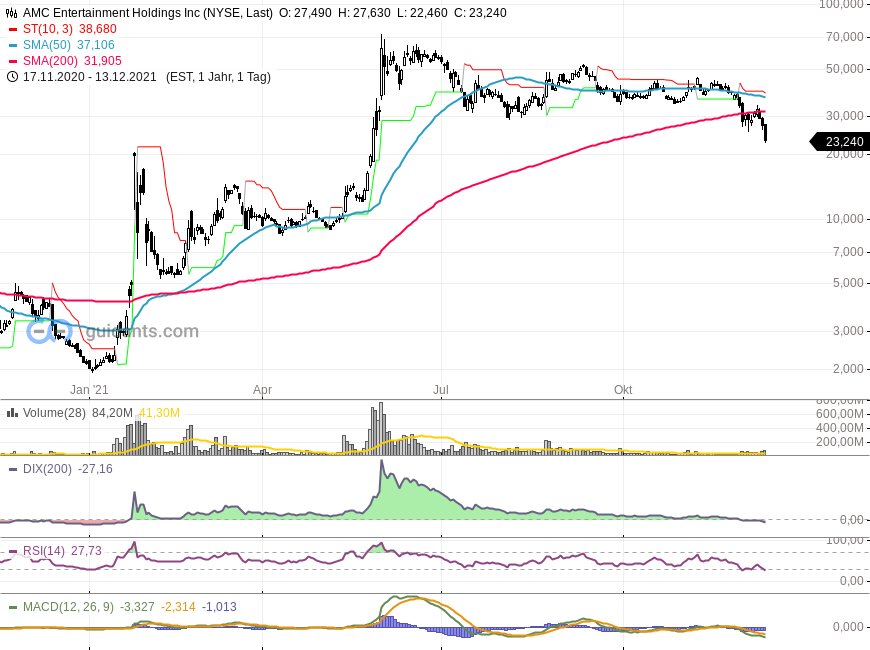Click the candlestick chart type icon

(12, 13)
